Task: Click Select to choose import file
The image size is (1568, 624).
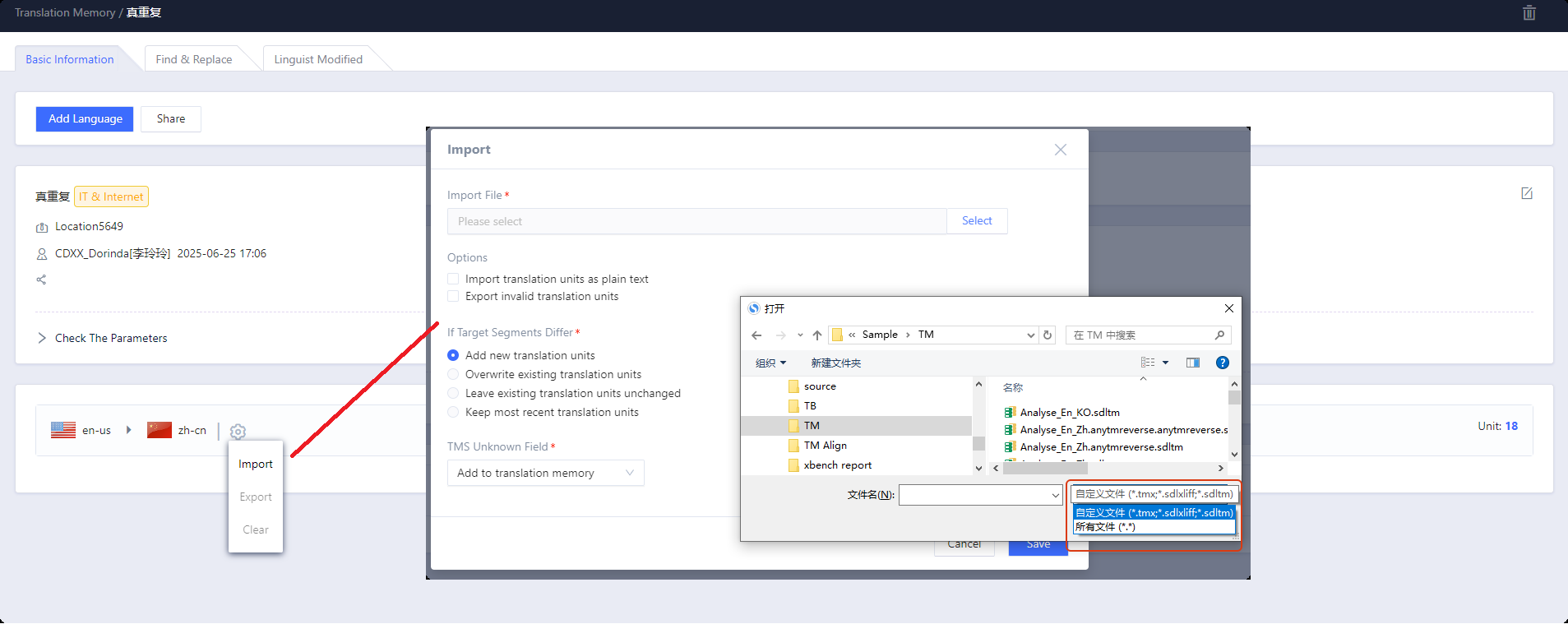Action: coord(977,220)
